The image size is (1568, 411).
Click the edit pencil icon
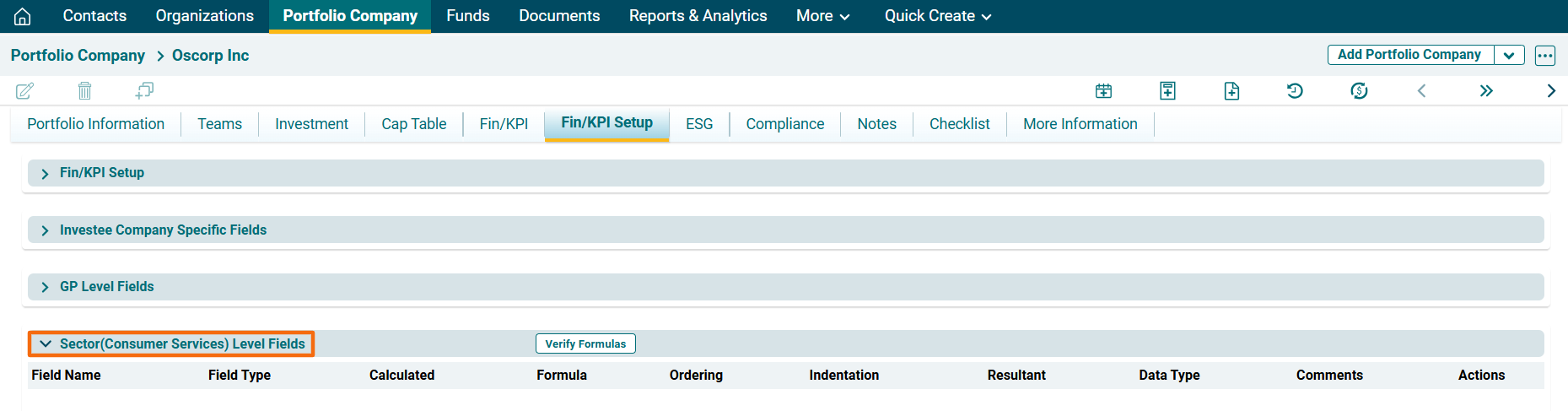pos(24,90)
